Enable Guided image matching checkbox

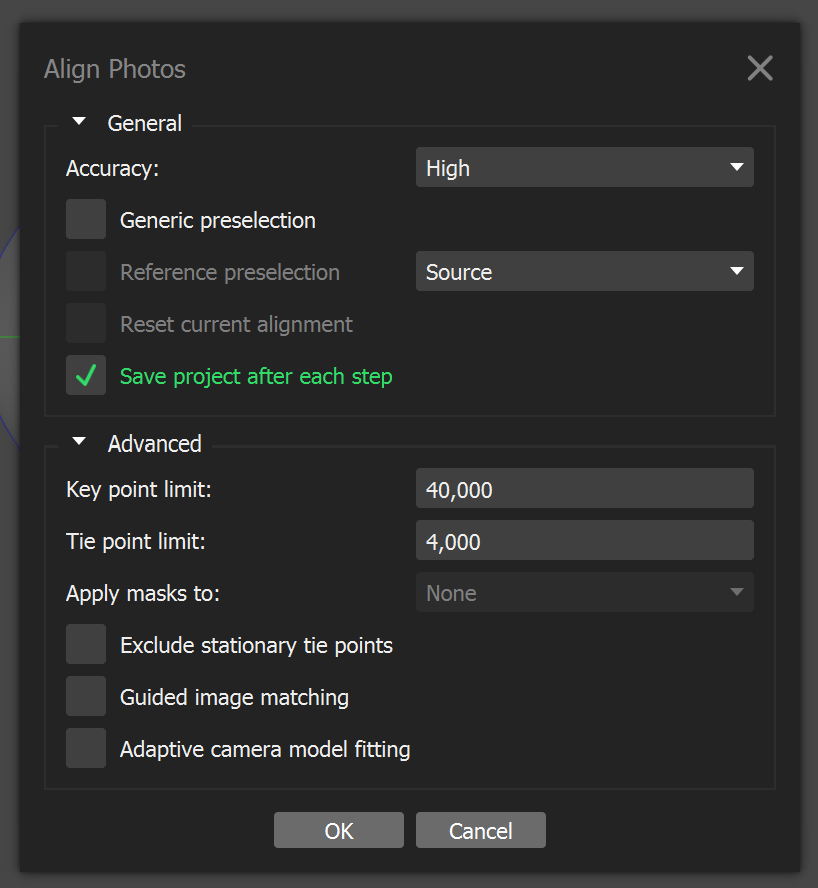(86, 697)
